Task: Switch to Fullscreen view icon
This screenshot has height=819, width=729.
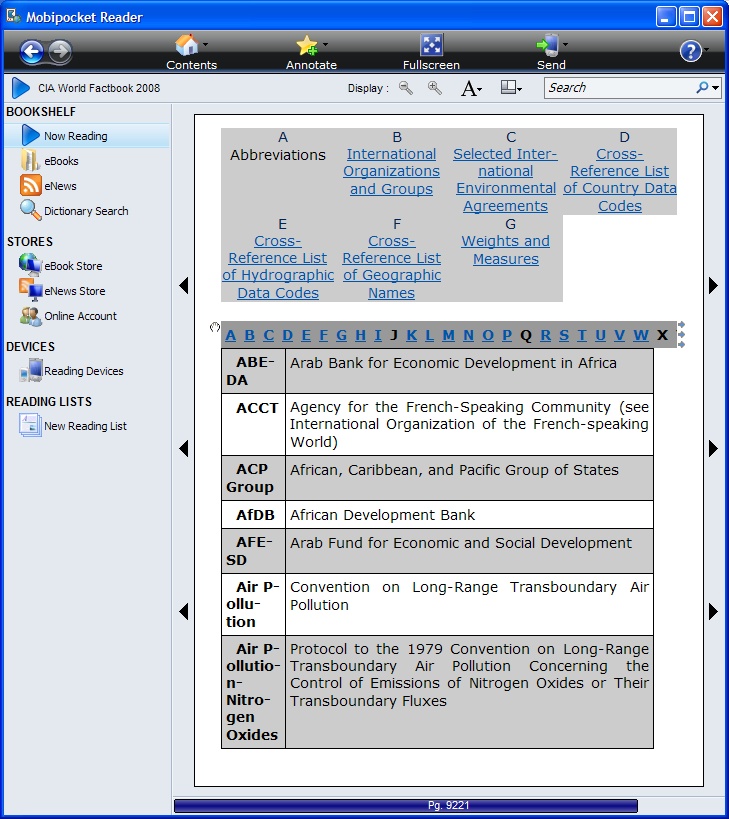Action: point(431,45)
